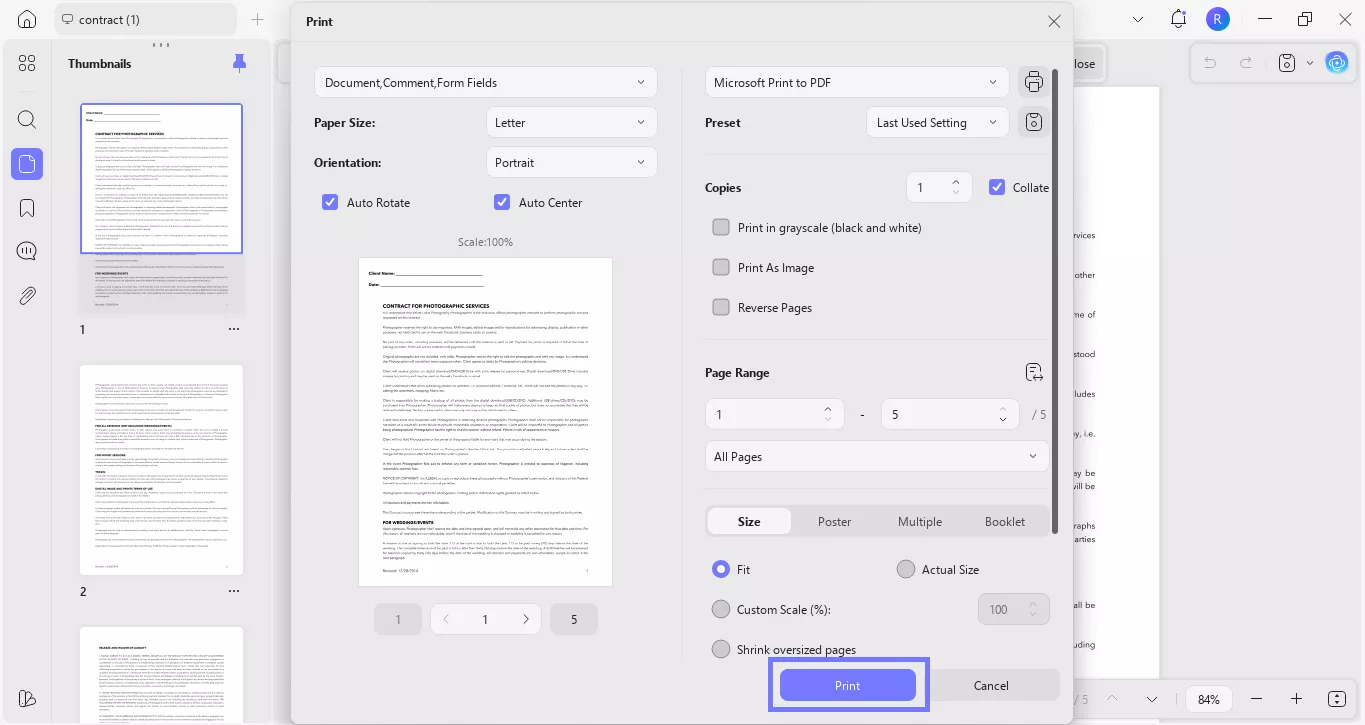Jump to last preview page button 5
The height and width of the screenshot is (725, 1365).
pyautogui.click(x=574, y=619)
